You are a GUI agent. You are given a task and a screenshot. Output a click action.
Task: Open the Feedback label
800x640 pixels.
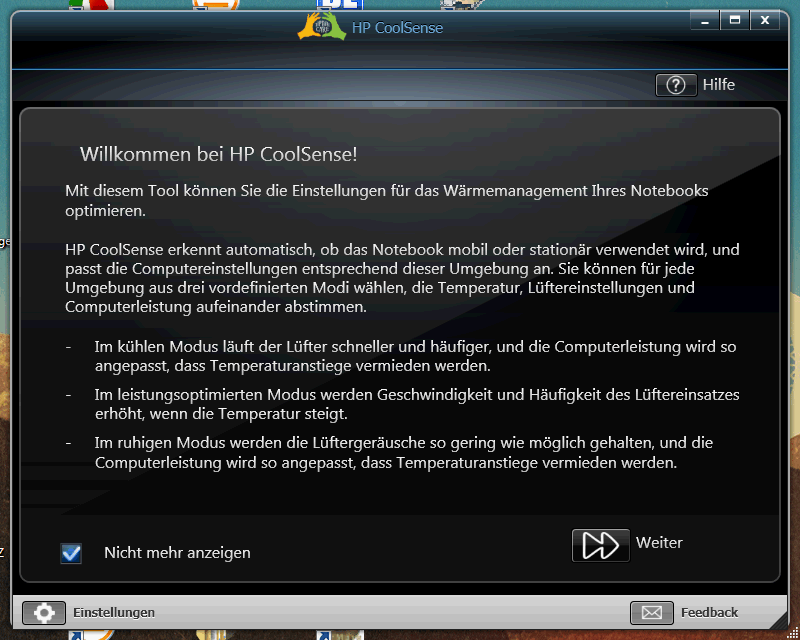[x=709, y=612]
